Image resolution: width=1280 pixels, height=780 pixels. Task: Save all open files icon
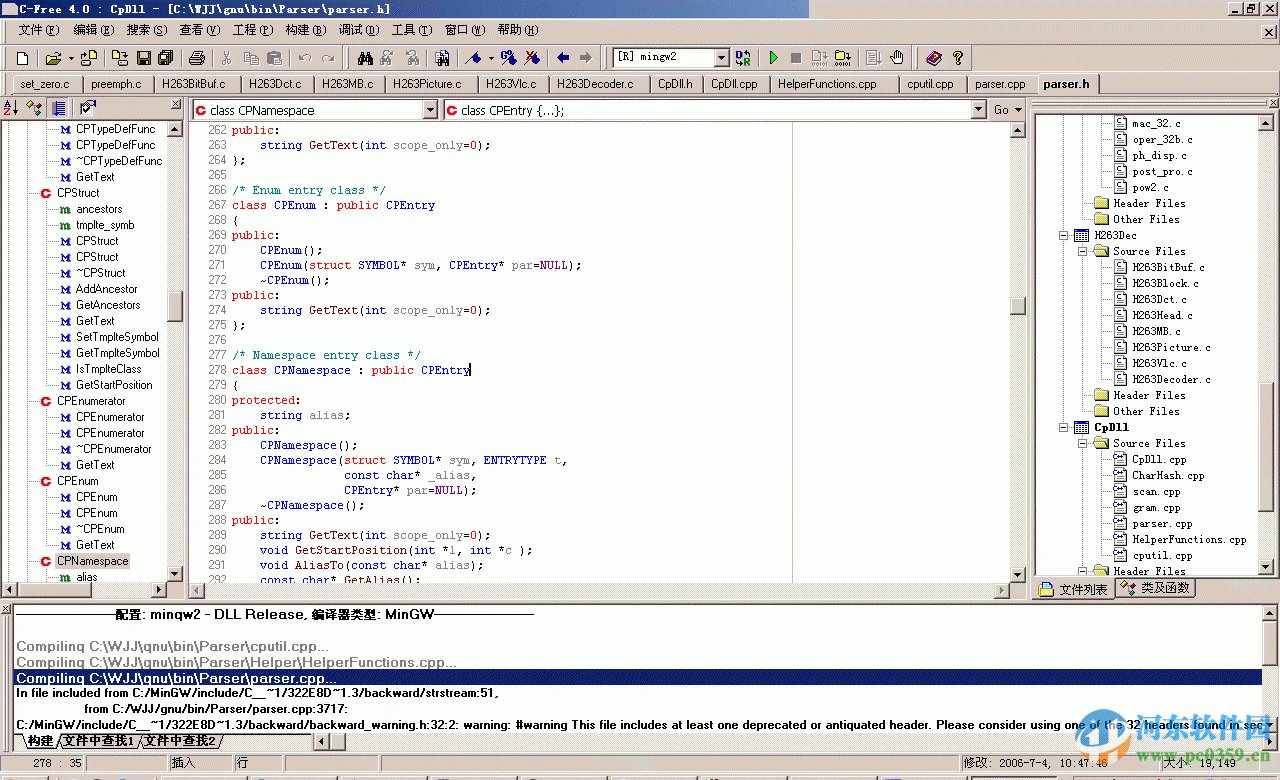[167, 57]
